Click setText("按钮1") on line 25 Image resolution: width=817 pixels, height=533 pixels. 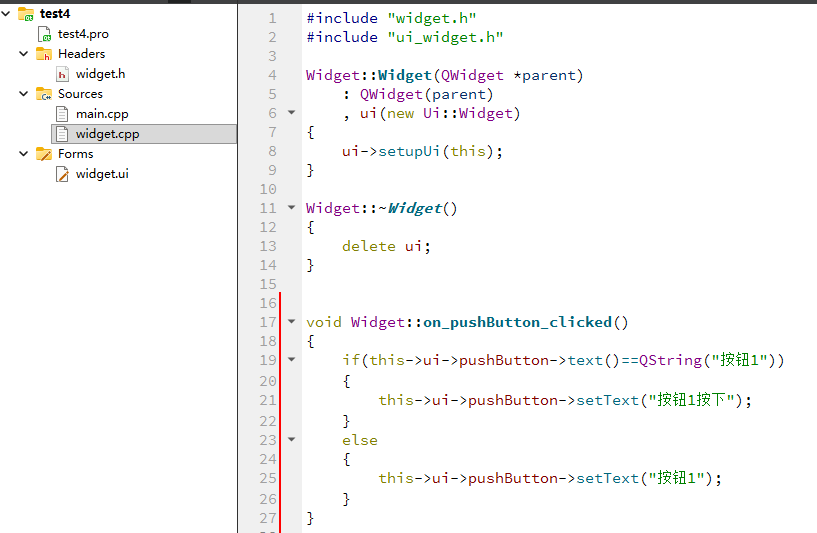(645, 478)
